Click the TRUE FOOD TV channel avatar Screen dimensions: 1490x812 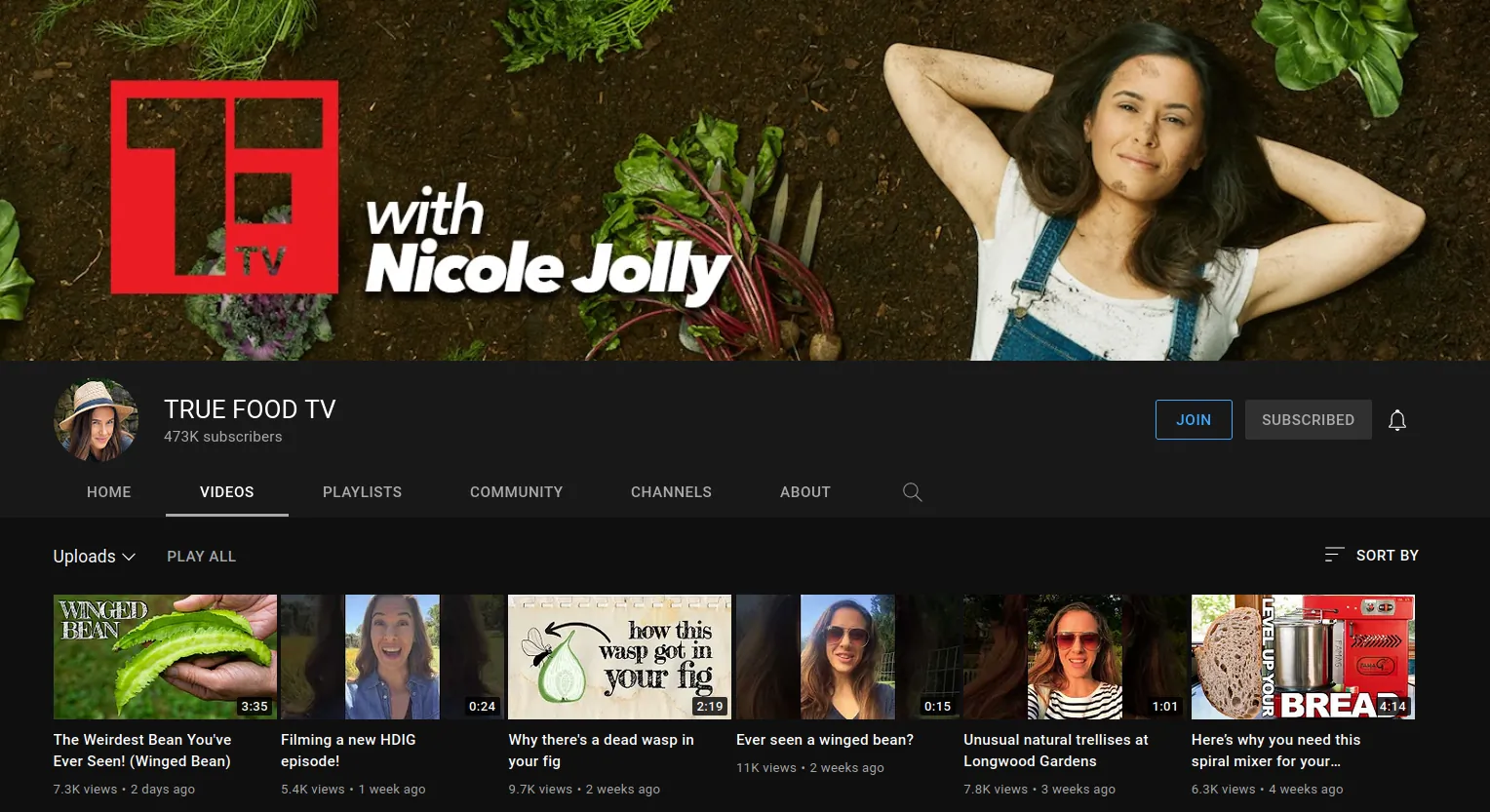tap(96, 420)
